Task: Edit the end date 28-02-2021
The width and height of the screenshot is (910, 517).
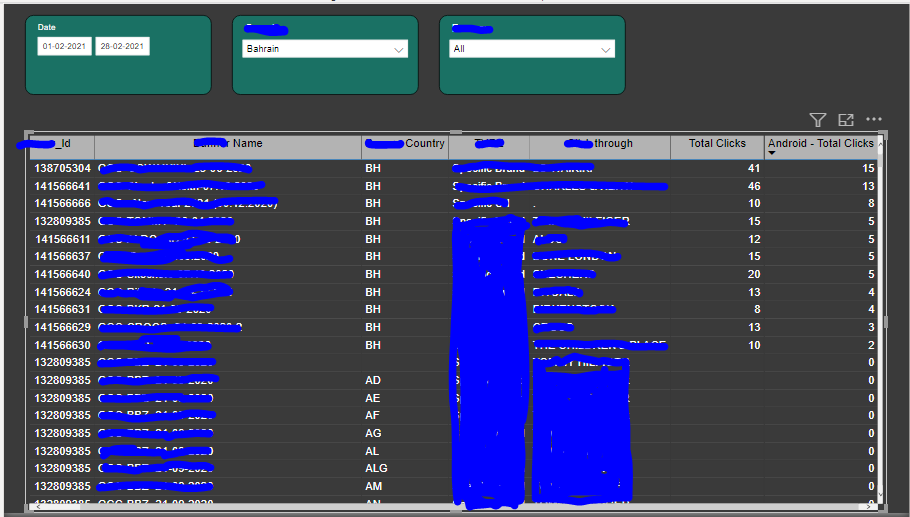Action: click(122, 46)
